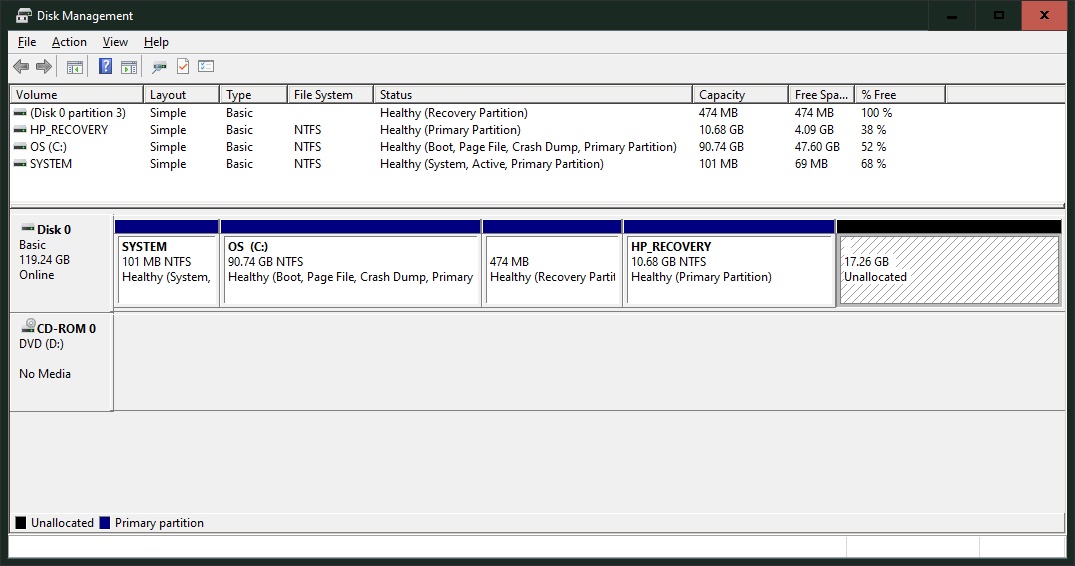This screenshot has width=1075, height=566.
Task: Click the checklist Settings icon in the toolbar
Action: (206, 67)
